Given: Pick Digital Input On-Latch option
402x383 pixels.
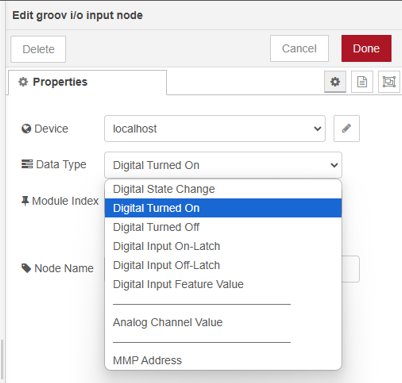Looking at the screenshot, I should click(x=223, y=246).
